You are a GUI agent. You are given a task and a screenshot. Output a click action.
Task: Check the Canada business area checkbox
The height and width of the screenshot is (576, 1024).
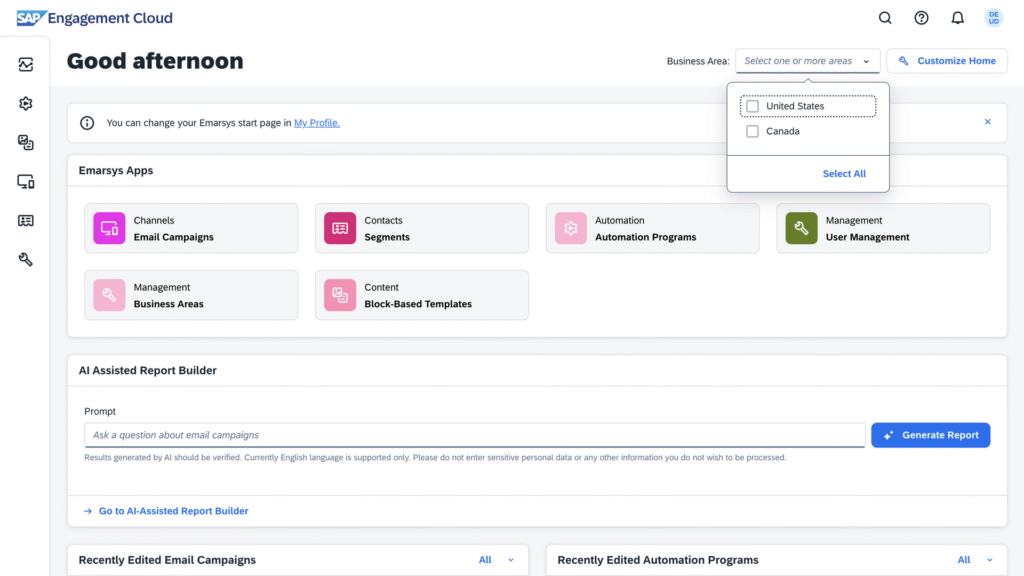(753, 131)
